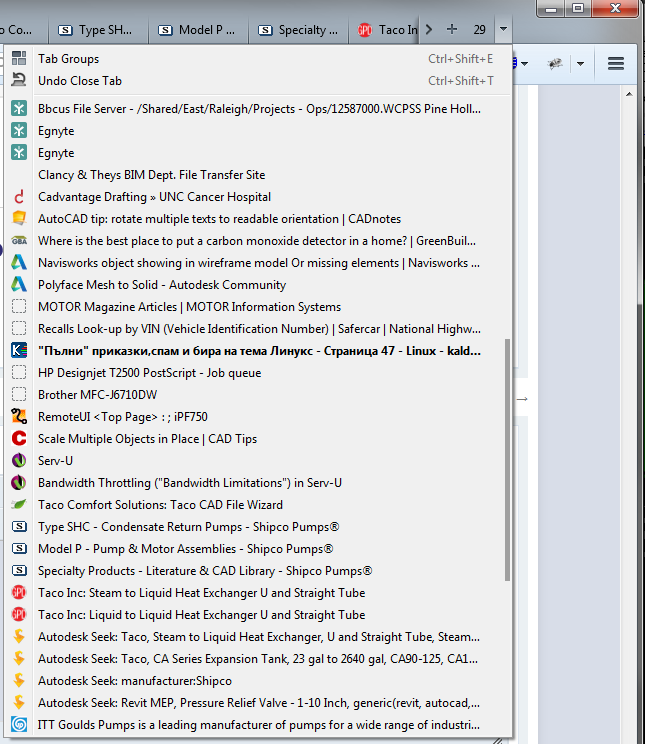Open MOTOR Magazine Articles tab
Viewport: 645px width, 744px height.
click(x=258, y=307)
